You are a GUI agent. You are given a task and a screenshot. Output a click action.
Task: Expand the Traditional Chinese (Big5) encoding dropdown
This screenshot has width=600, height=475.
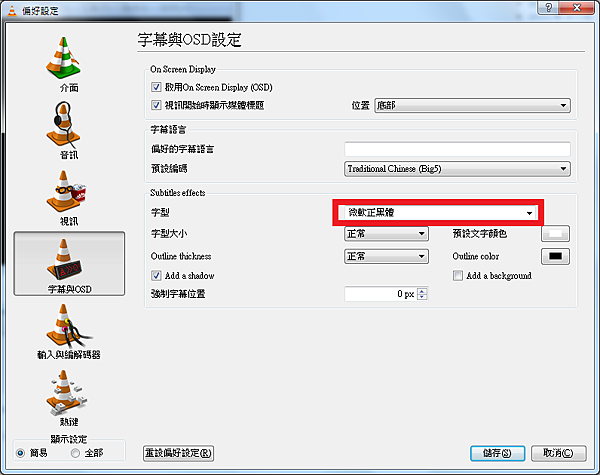[457, 169]
